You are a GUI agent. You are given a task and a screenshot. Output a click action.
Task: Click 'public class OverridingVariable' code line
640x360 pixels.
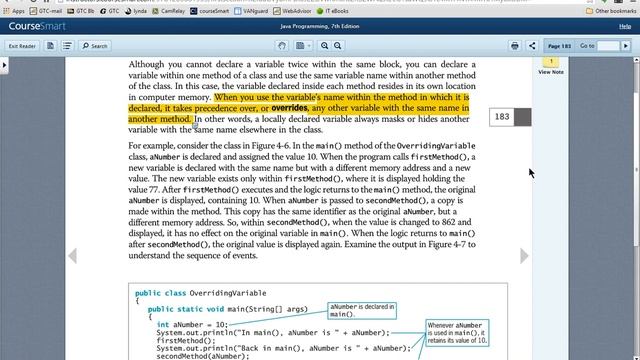pyautogui.click(x=200, y=293)
